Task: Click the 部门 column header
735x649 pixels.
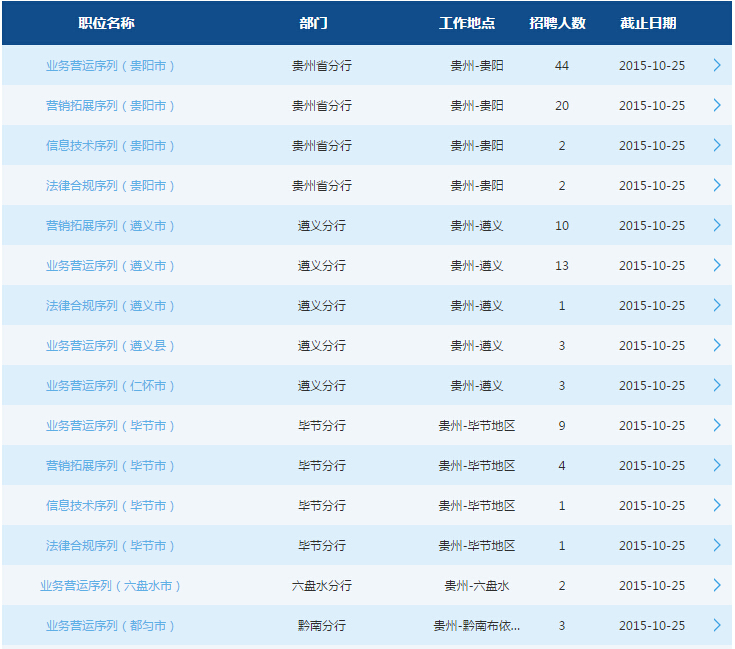Action: click(313, 23)
